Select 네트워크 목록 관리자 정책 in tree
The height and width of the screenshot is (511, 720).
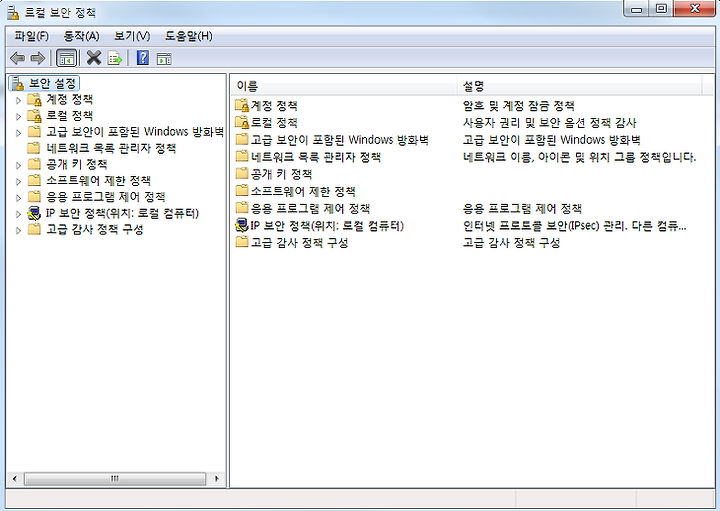tap(111, 148)
